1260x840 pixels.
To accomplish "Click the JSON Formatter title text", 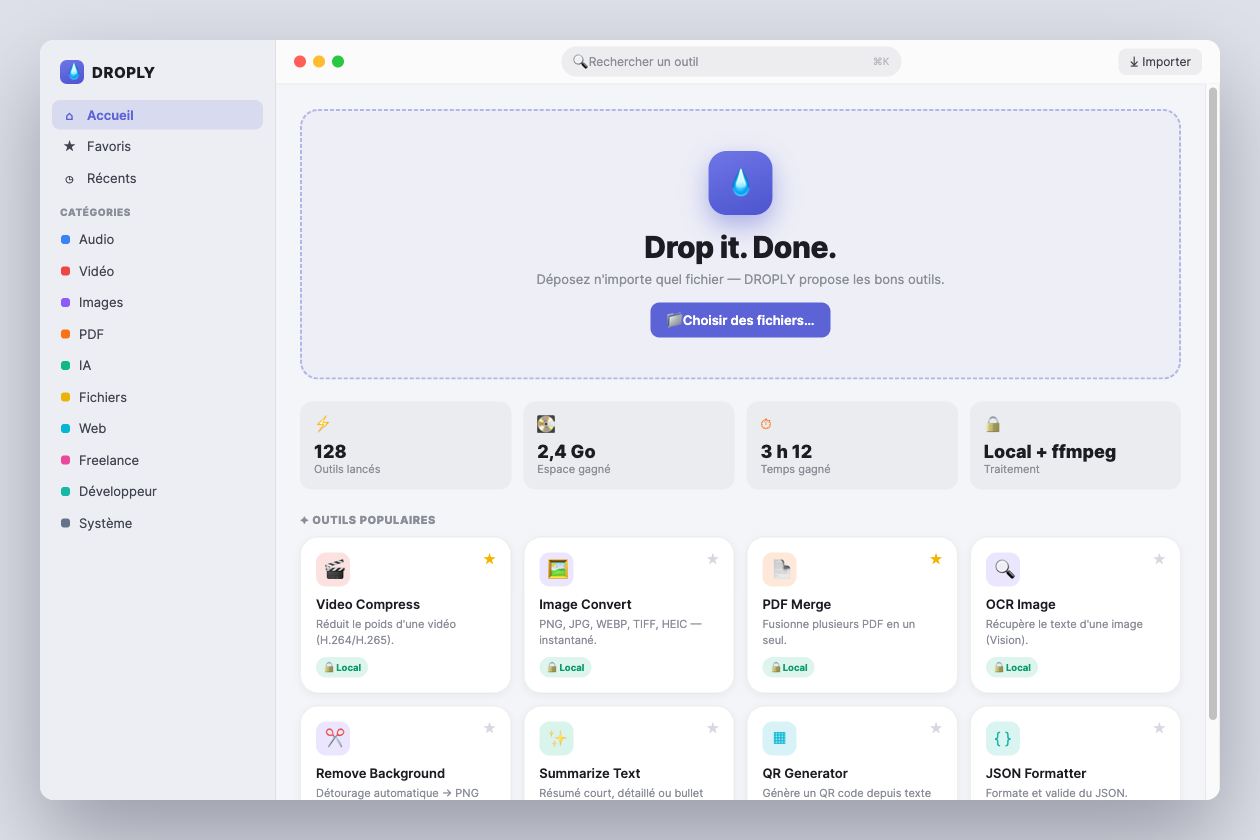I will 1036,773.
